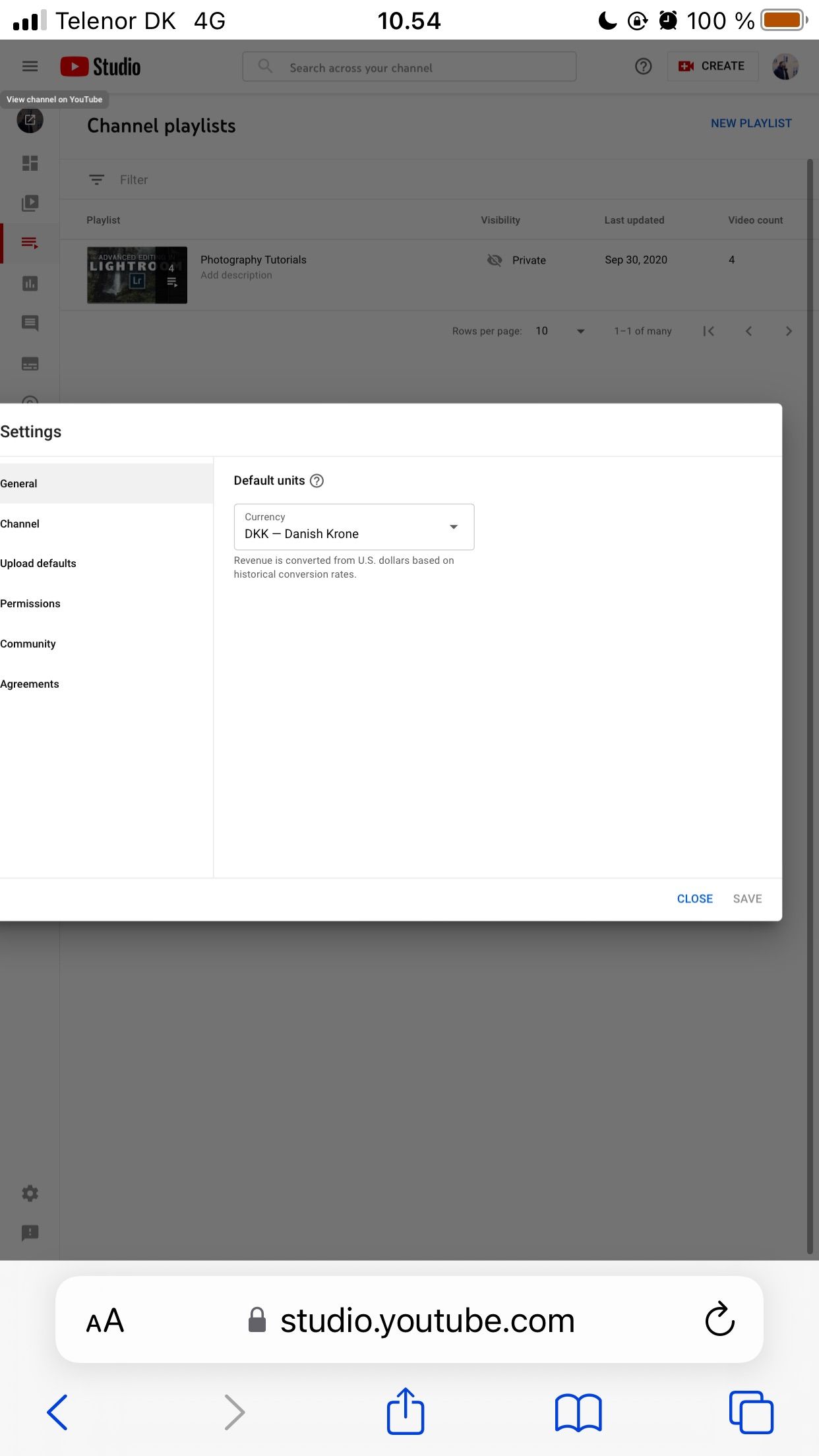
Task: Select the Upload defaults settings tab
Action: [x=106, y=563]
